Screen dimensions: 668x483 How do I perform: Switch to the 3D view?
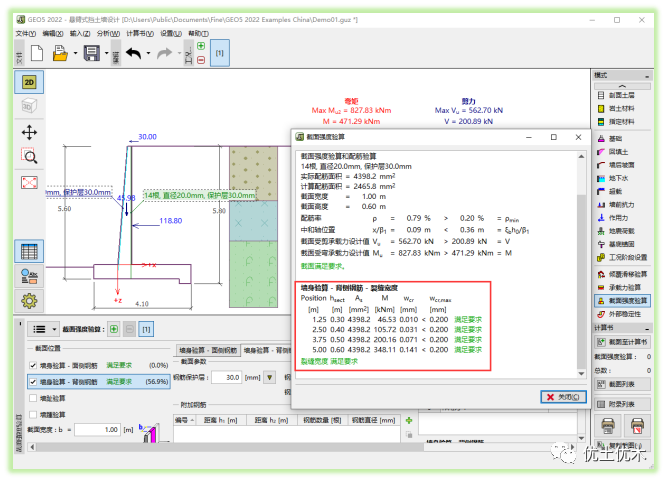coord(29,106)
